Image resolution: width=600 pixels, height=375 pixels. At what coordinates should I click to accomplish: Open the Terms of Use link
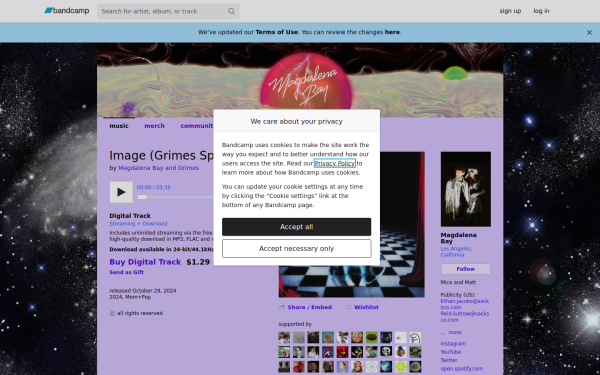pos(277,32)
